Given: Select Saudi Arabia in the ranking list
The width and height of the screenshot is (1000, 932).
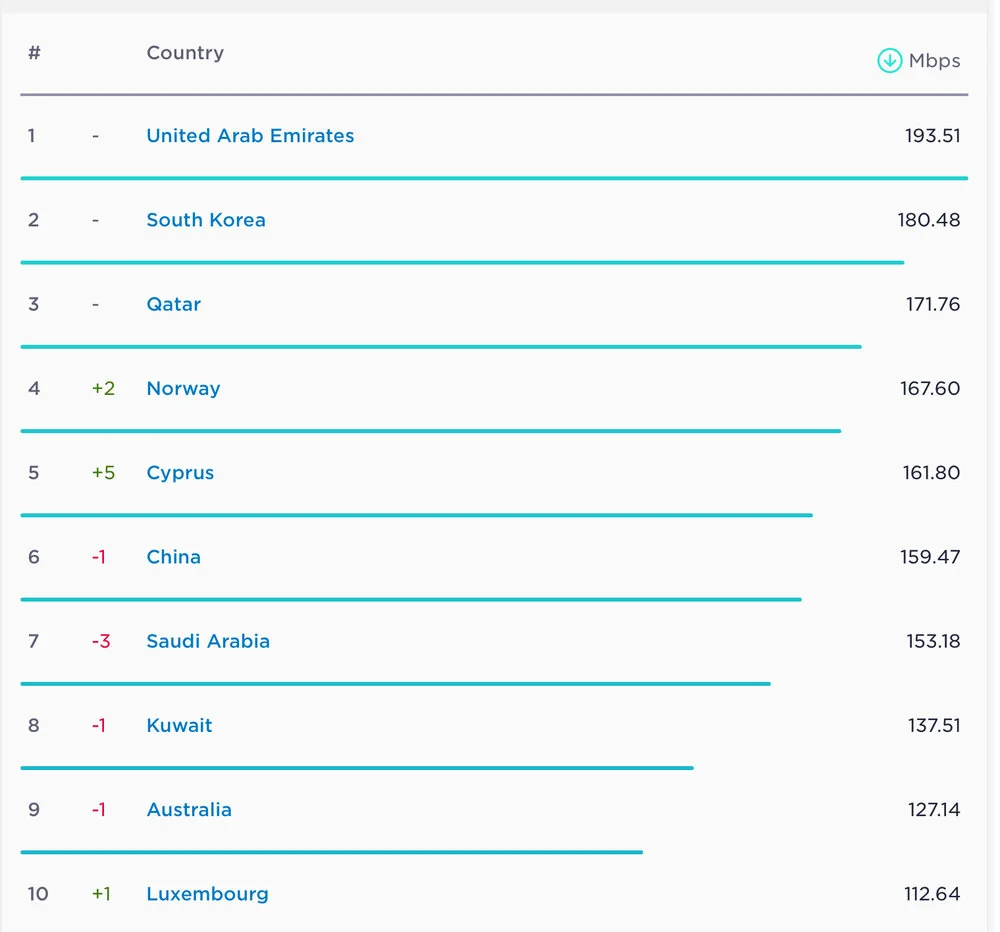Looking at the screenshot, I should point(208,641).
